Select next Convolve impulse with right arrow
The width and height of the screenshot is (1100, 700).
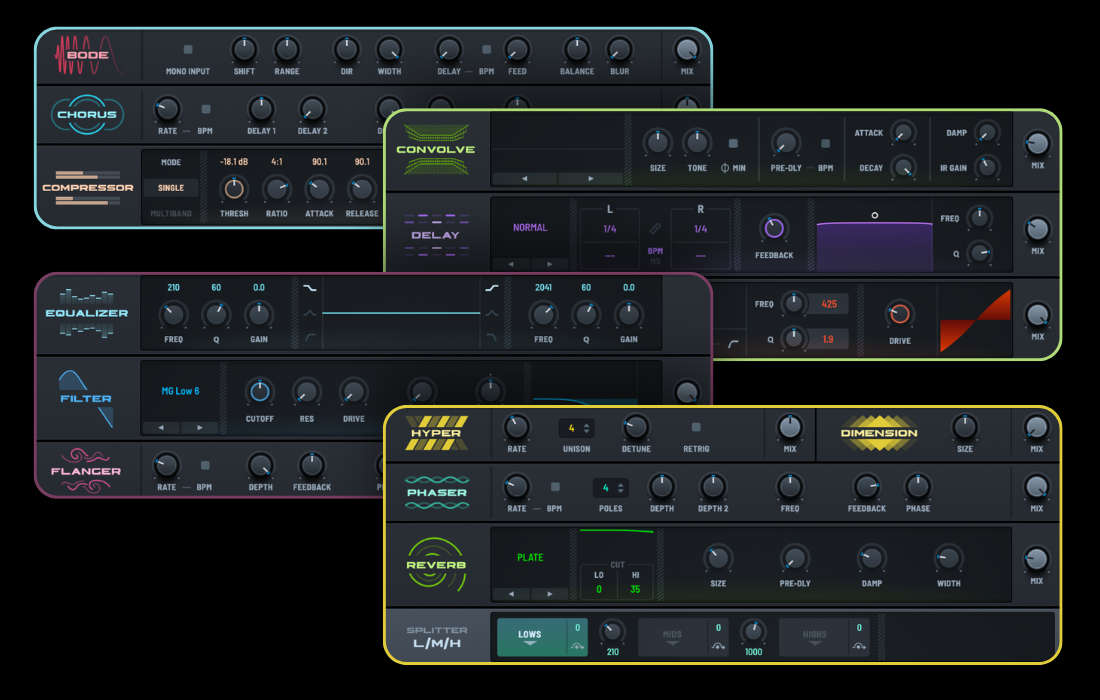pos(591,178)
